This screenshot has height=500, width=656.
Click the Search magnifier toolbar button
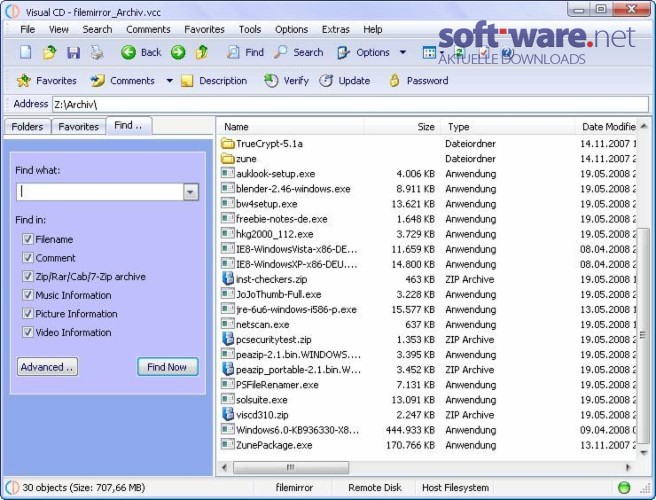click(x=299, y=52)
